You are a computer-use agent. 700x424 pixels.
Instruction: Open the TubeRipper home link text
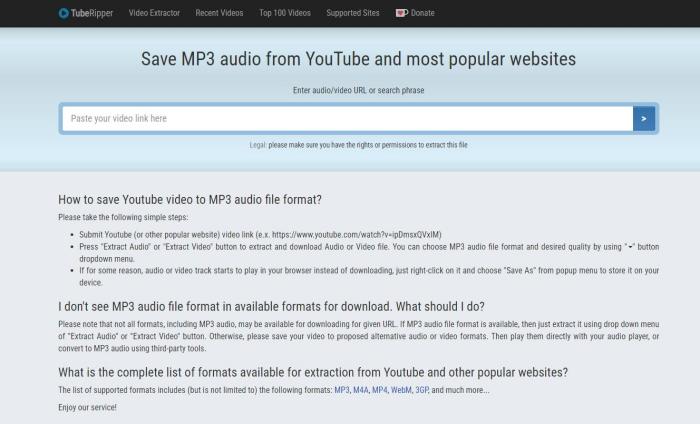coord(92,13)
